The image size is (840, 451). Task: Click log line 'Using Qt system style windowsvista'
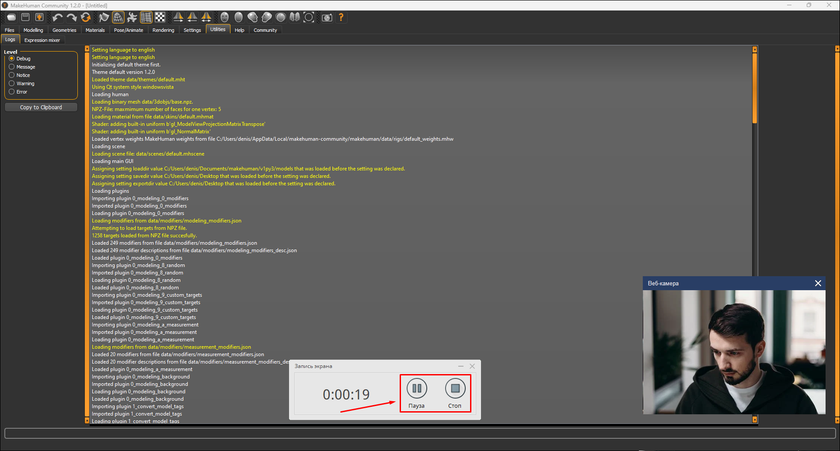pos(132,87)
